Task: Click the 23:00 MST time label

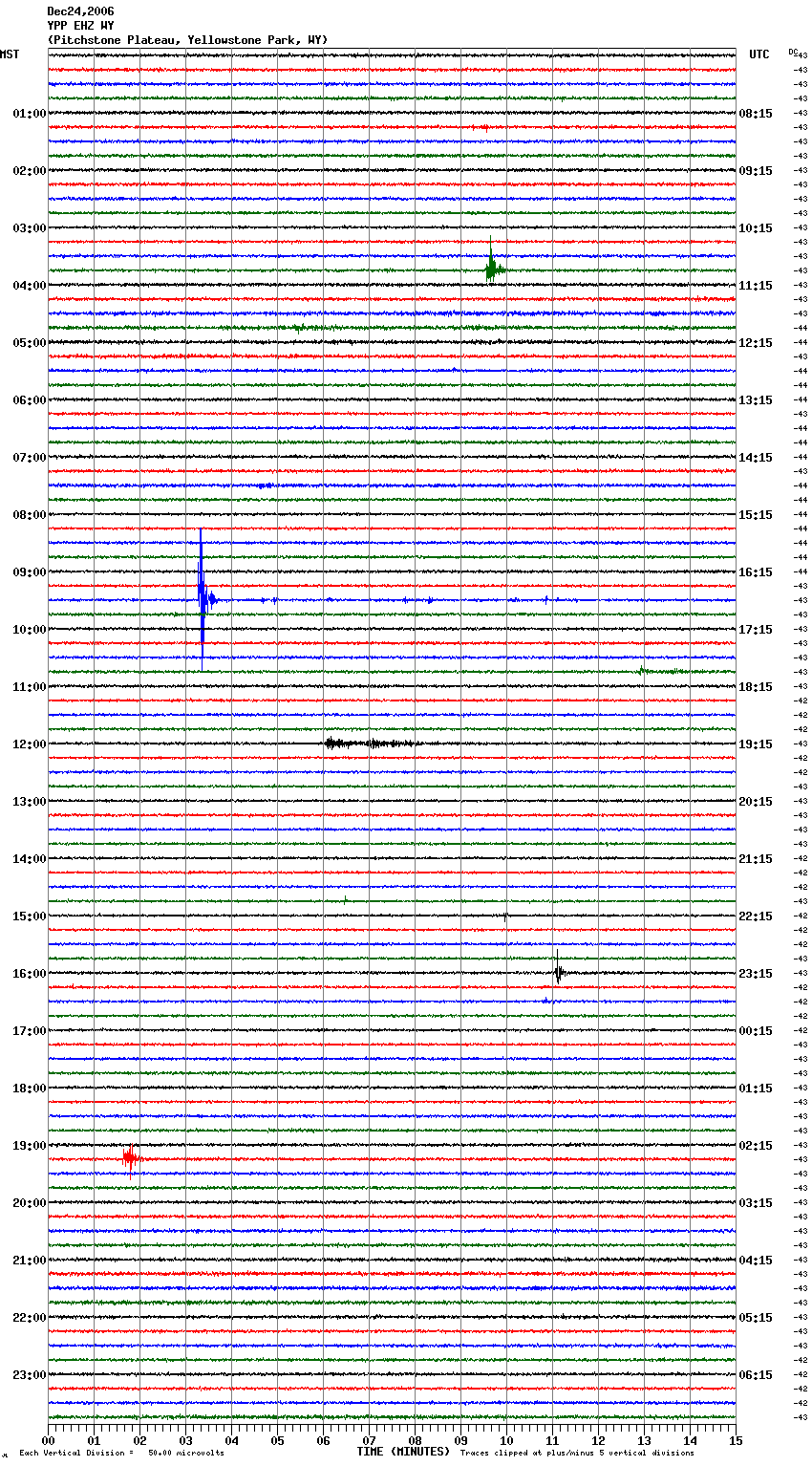Action: click(30, 1375)
